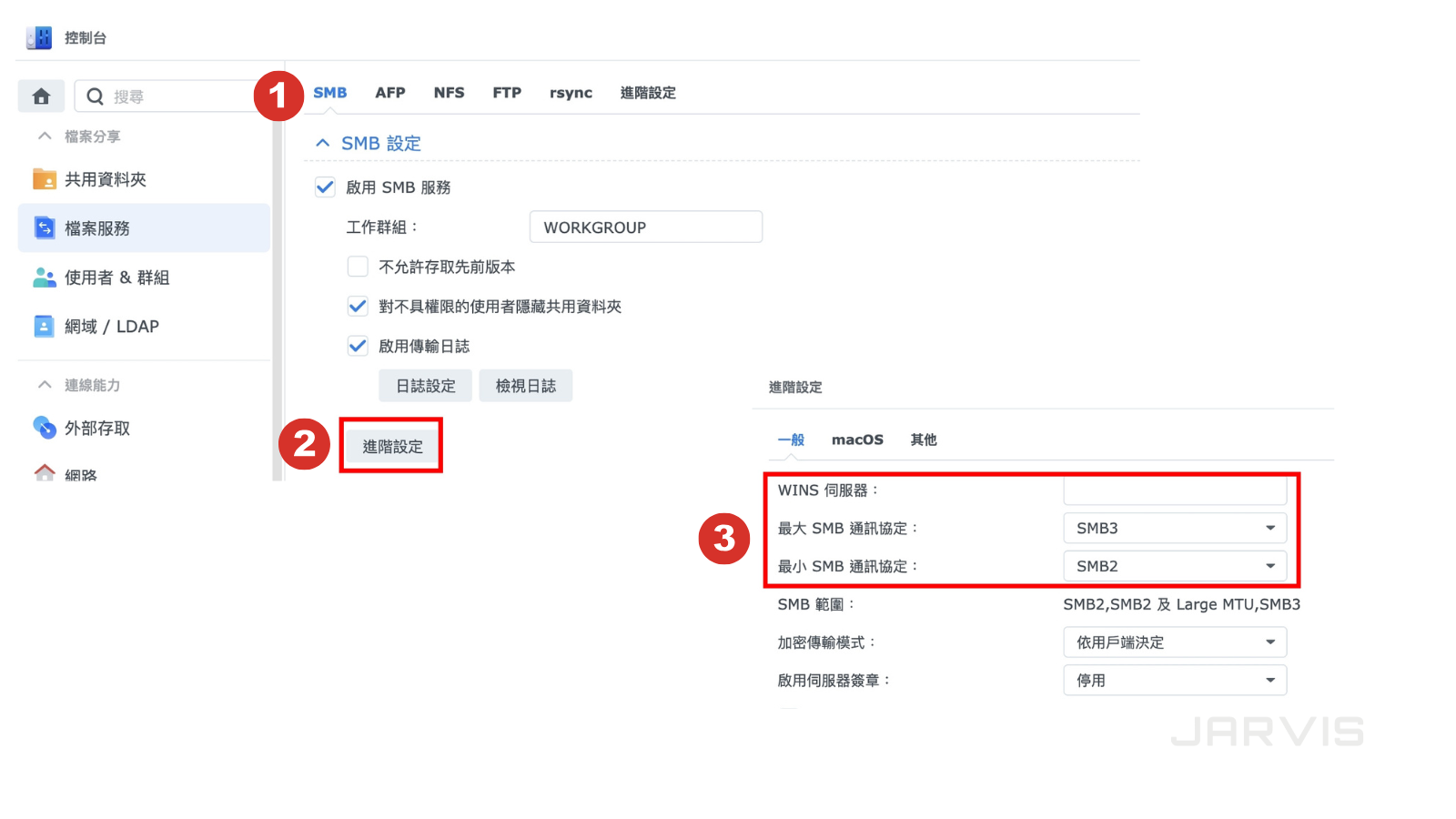Click the 進階設定 button
The width and height of the screenshot is (1456, 819).
click(392, 446)
